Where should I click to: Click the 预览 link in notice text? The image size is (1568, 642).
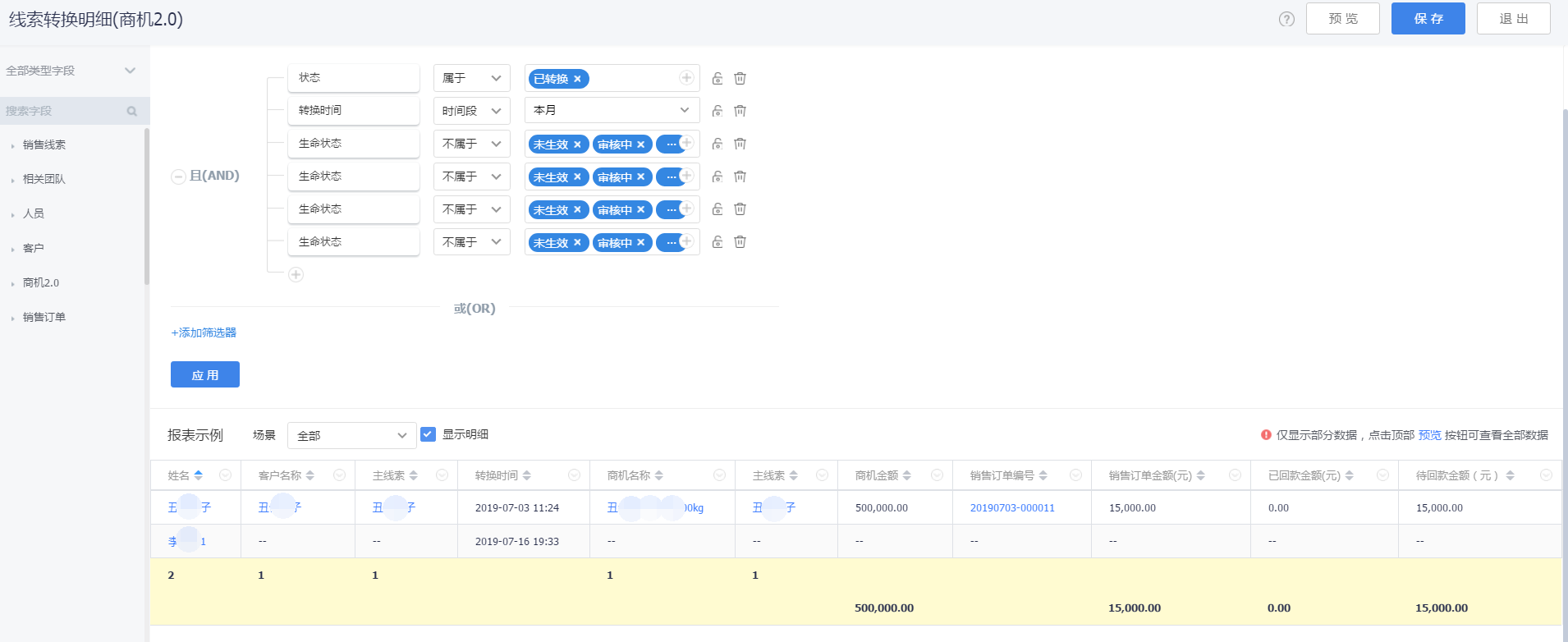[1429, 435]
